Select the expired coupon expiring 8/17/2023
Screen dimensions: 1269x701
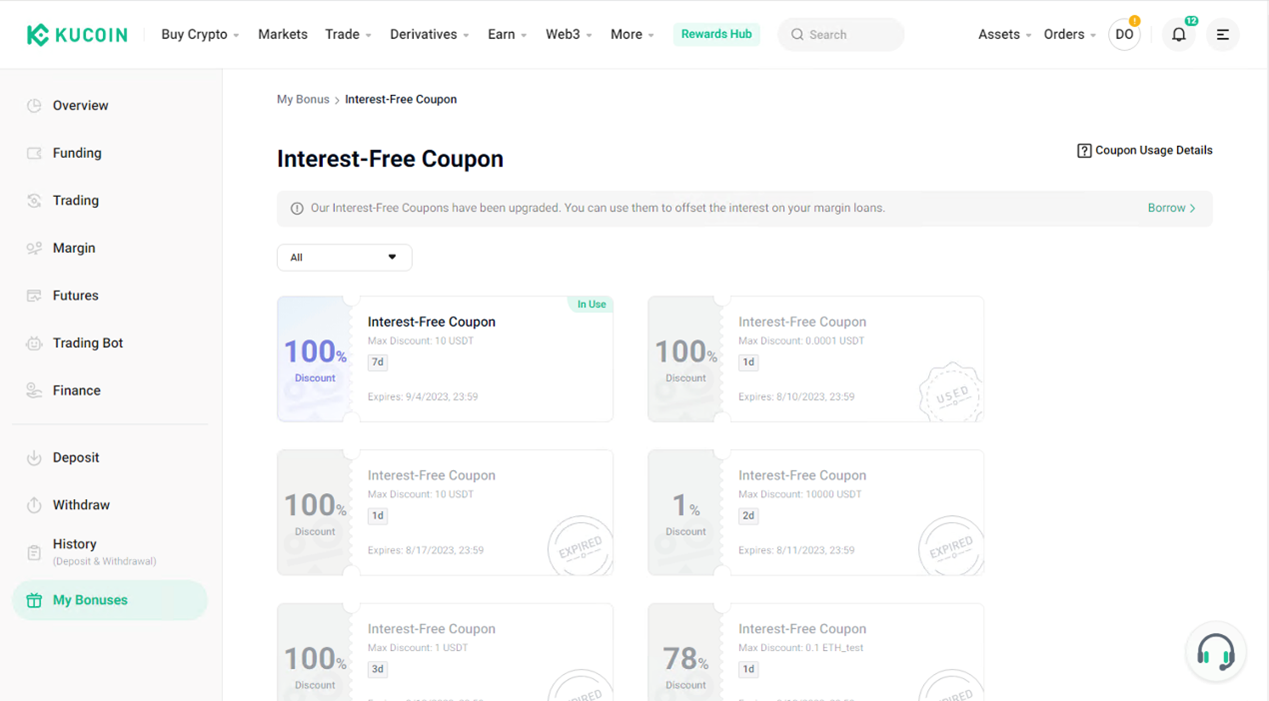(x=445, y=512)
